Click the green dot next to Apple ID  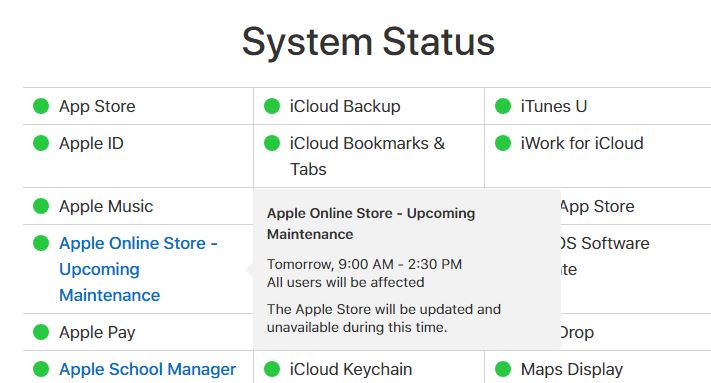[41, 143]
